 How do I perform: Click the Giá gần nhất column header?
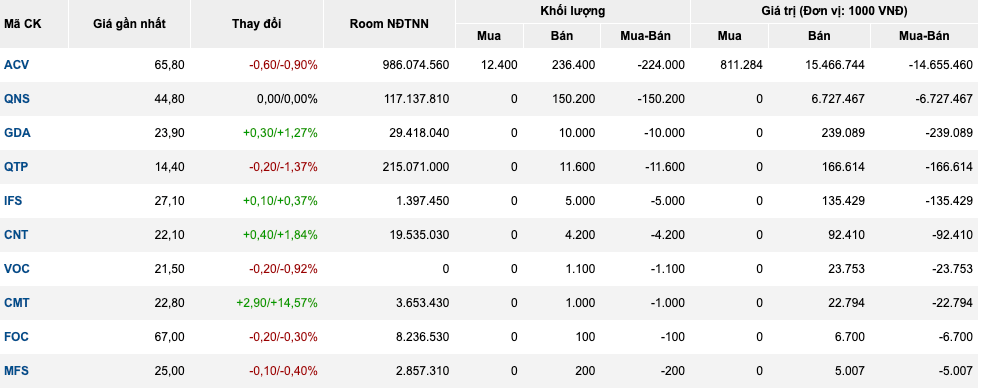(130, 24)
